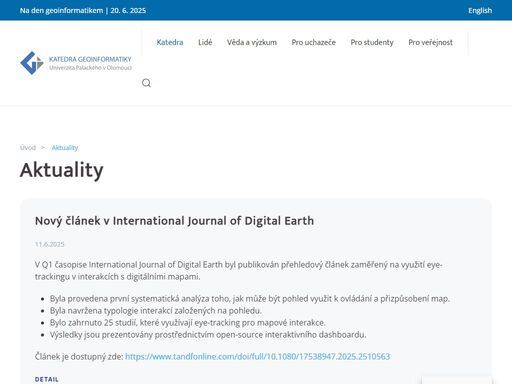Click the paragraph starting V Q1 časopise
This screenshot has width=512, height=384.
(239, 270)
